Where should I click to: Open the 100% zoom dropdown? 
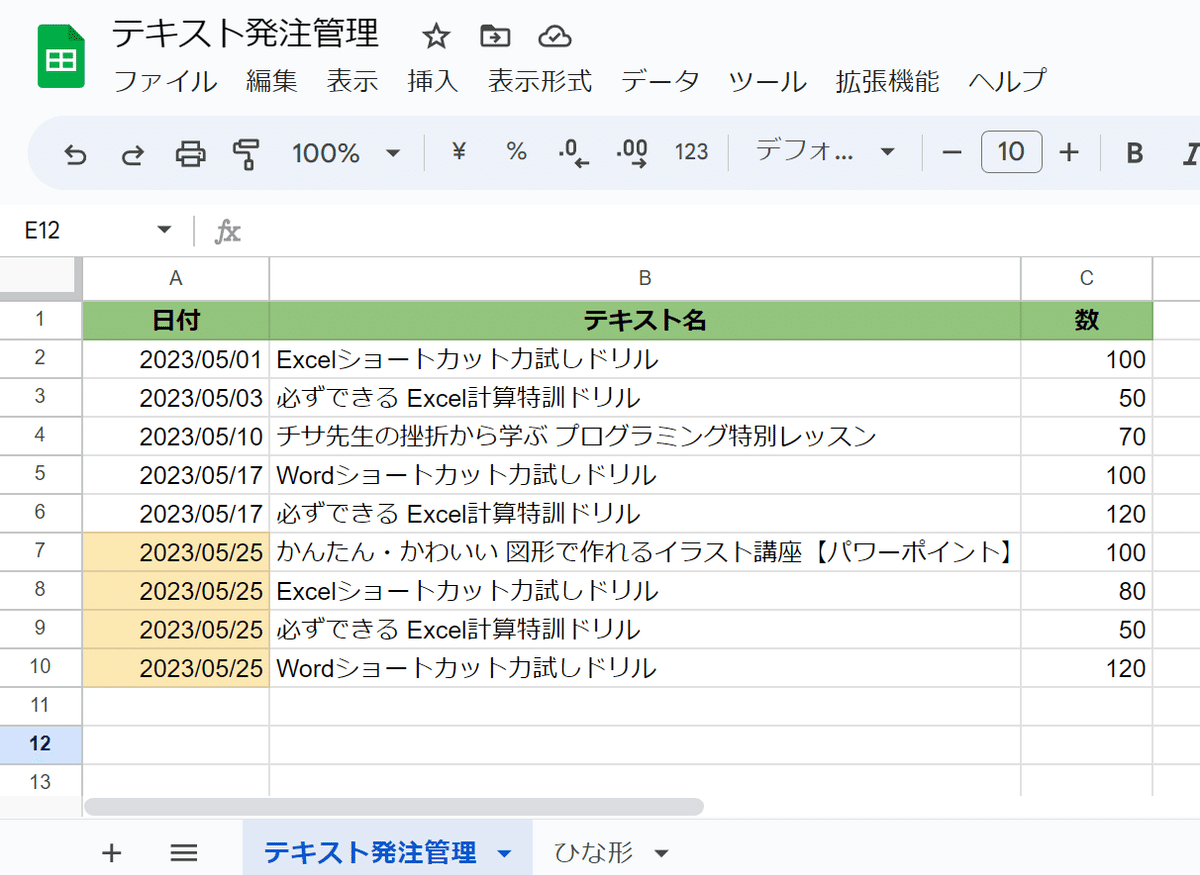(346, 153)
